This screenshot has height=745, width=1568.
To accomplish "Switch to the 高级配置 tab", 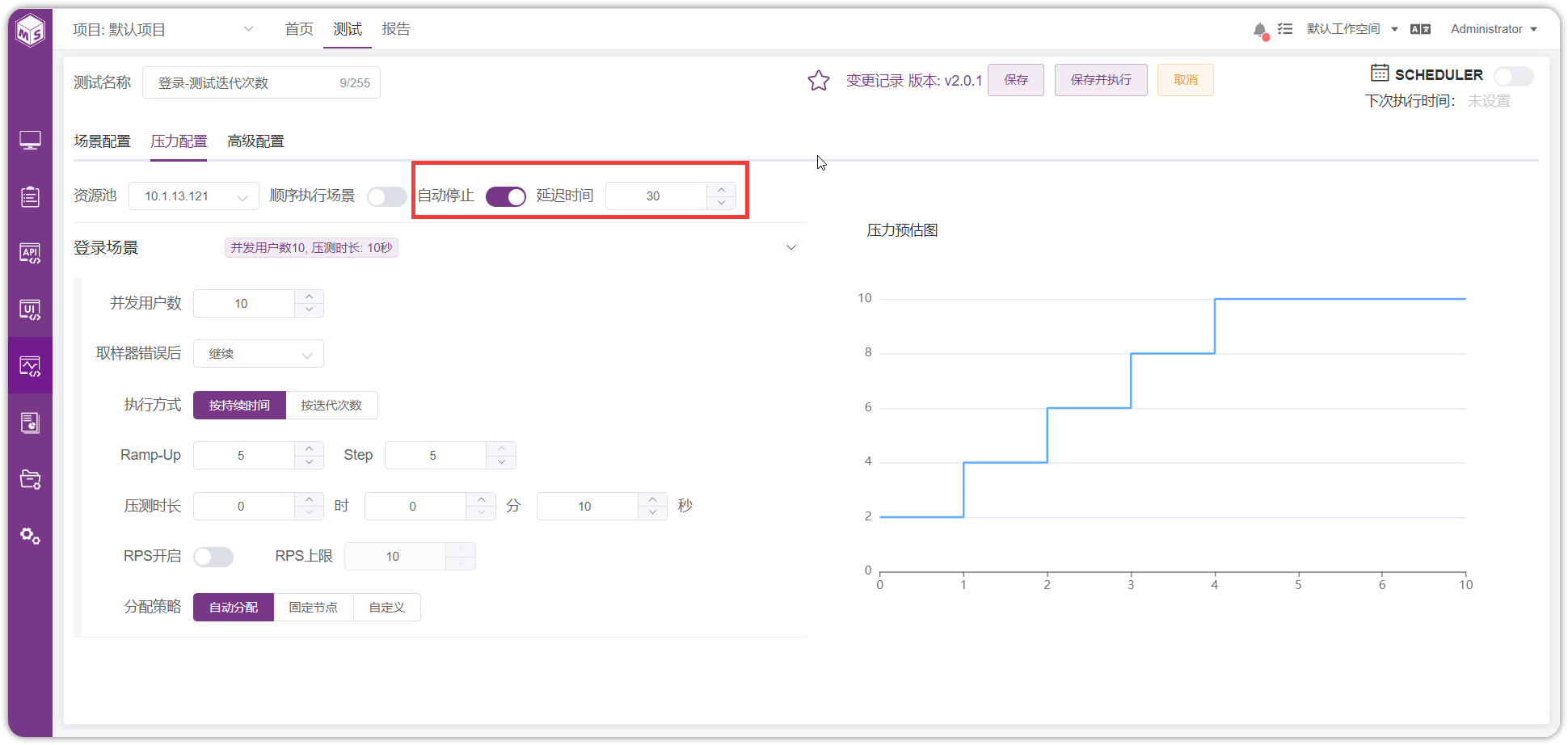I will tap(255, 141).
